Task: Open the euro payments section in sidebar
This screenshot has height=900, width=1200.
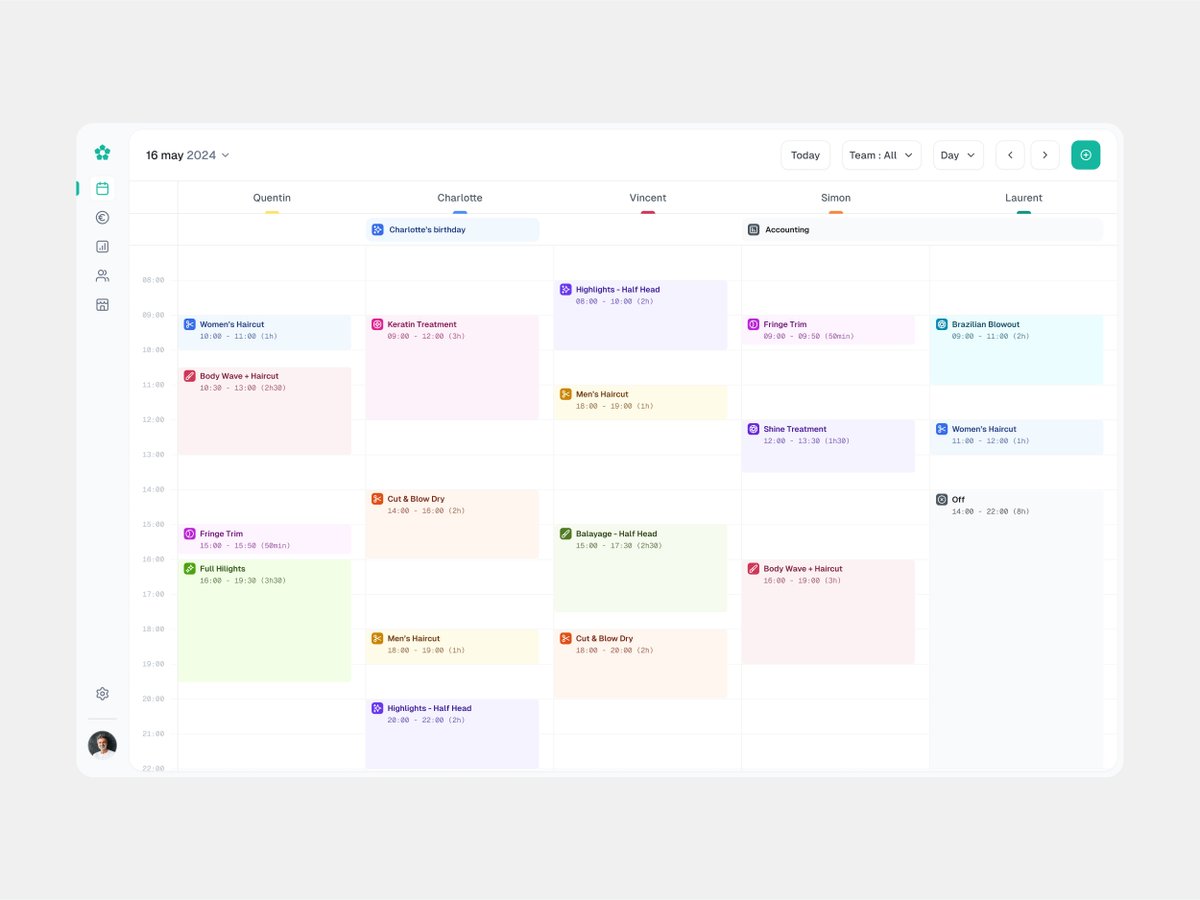Action: pyautogui.click(x=102, y=217)
